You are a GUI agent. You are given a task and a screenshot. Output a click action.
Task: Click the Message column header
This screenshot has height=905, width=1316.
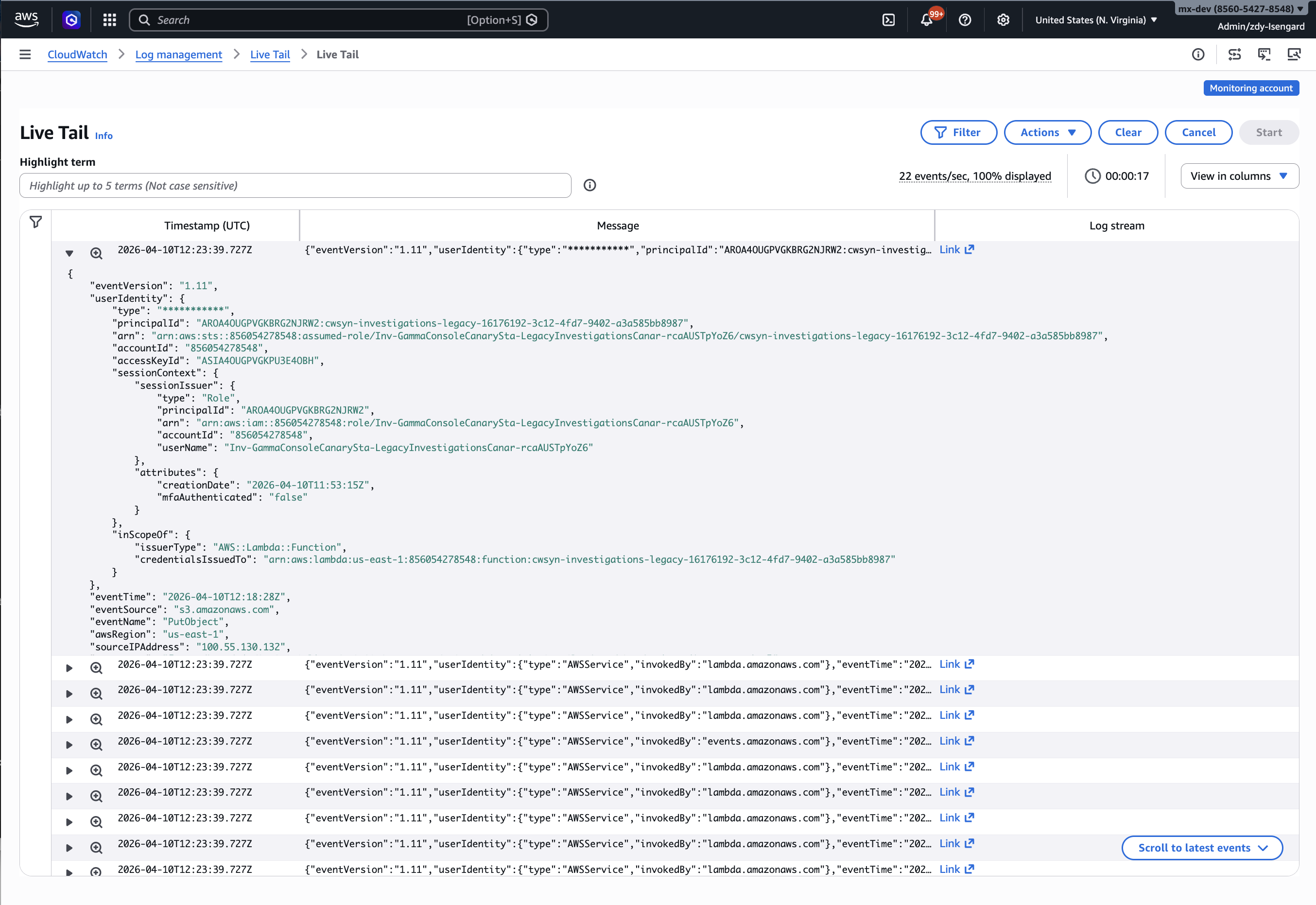tap(618, 226)
